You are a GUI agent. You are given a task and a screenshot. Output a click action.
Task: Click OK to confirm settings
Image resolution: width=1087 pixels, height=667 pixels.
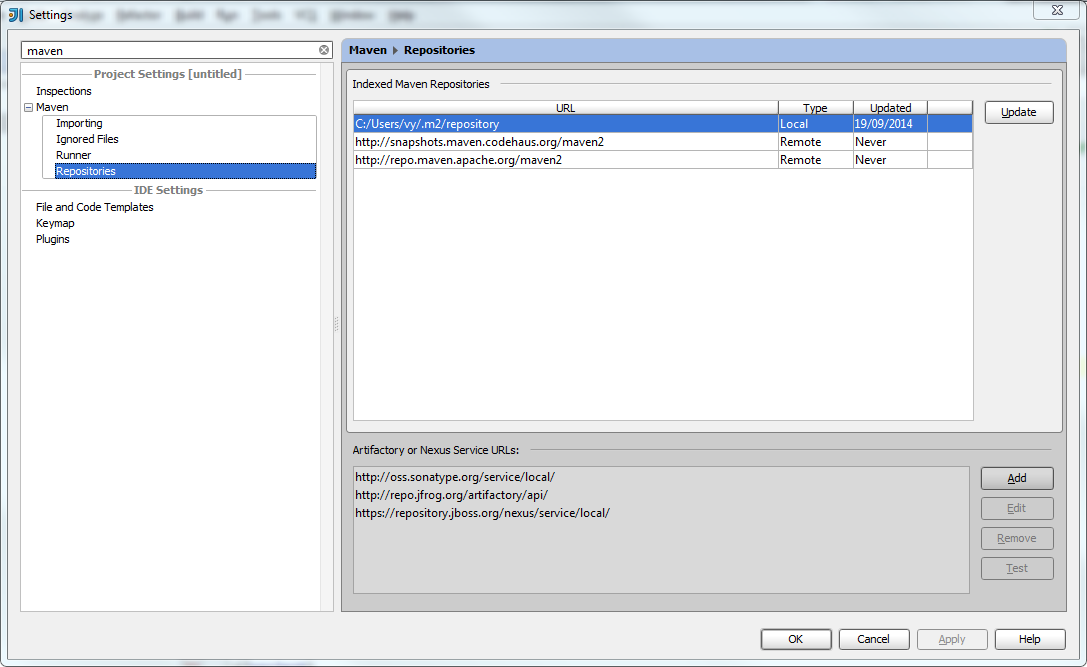click(x=795, y=639)
